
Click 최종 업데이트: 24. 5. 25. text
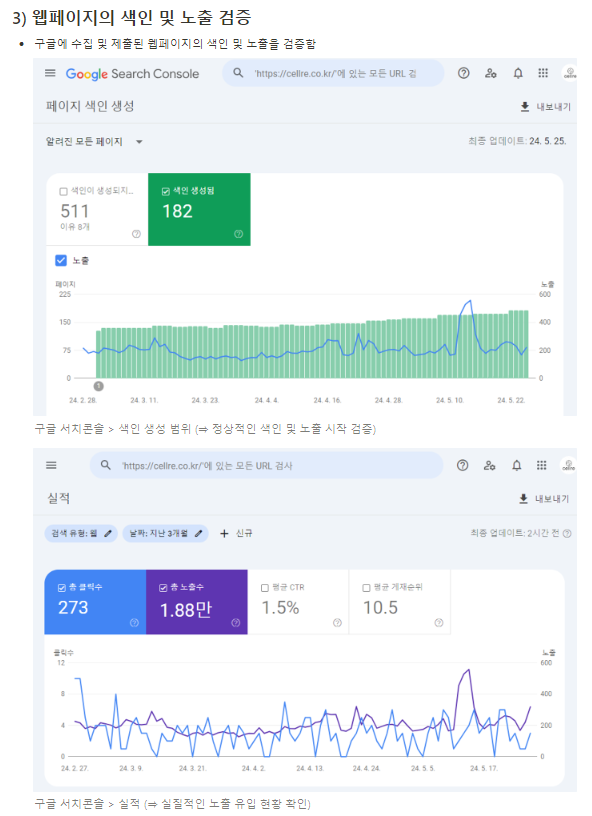[517, 141]
